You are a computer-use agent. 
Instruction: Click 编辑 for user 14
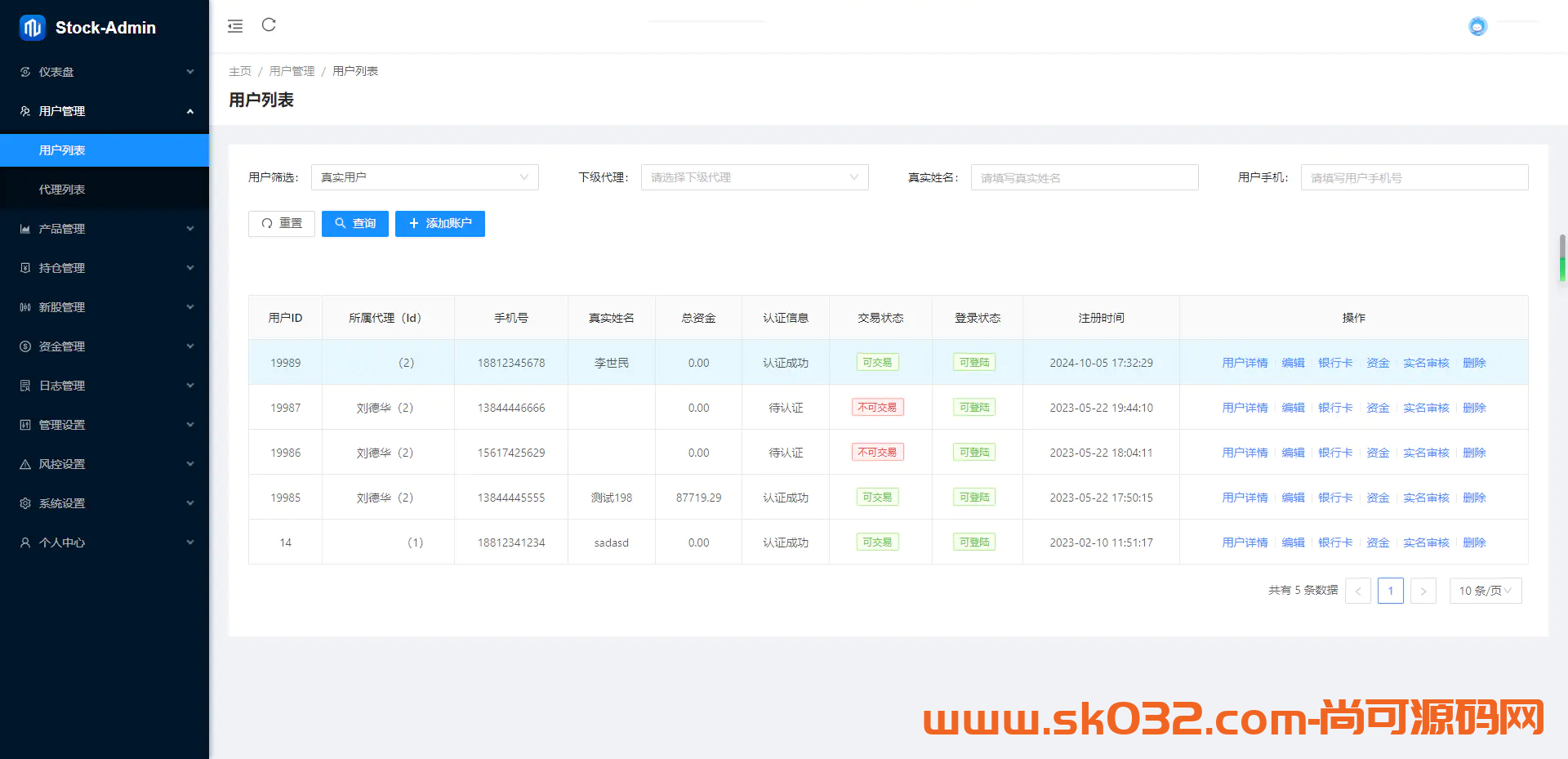coord(1293,542)
